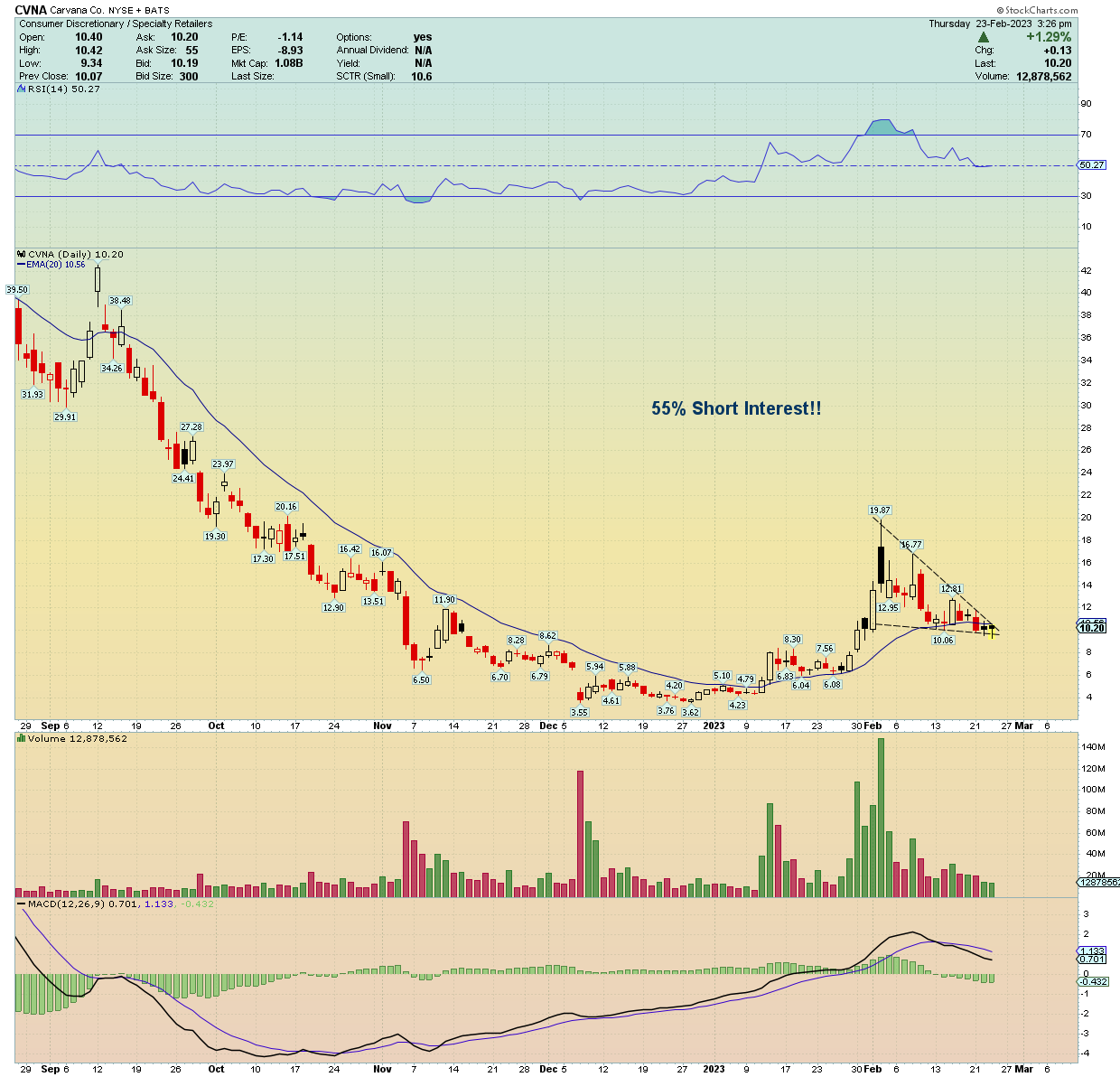
Task: Click the last price tag 10.20 on right axis
Action: (1092, 628)
